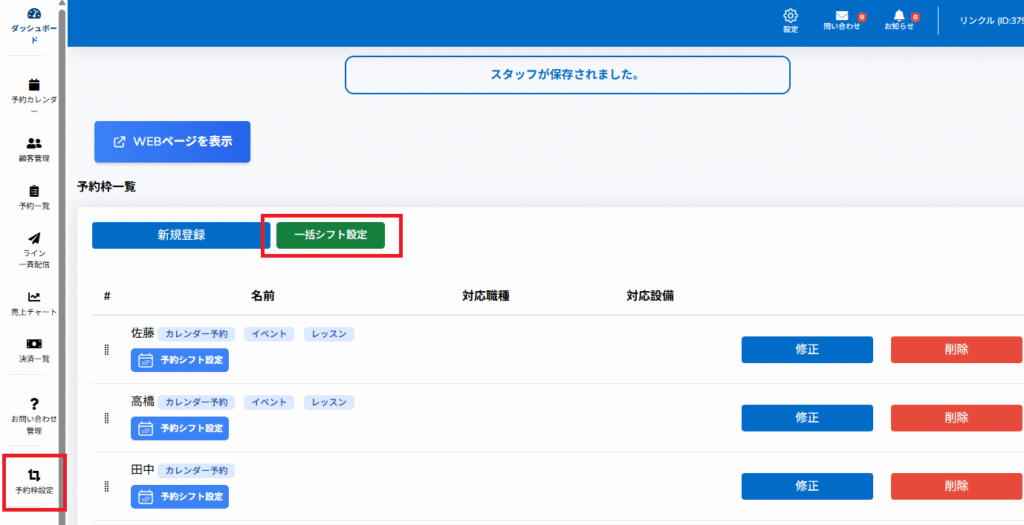Open 予約カレンダー in the sidebar
This screenshot has height=525, width=1024.
click(34, 86)
